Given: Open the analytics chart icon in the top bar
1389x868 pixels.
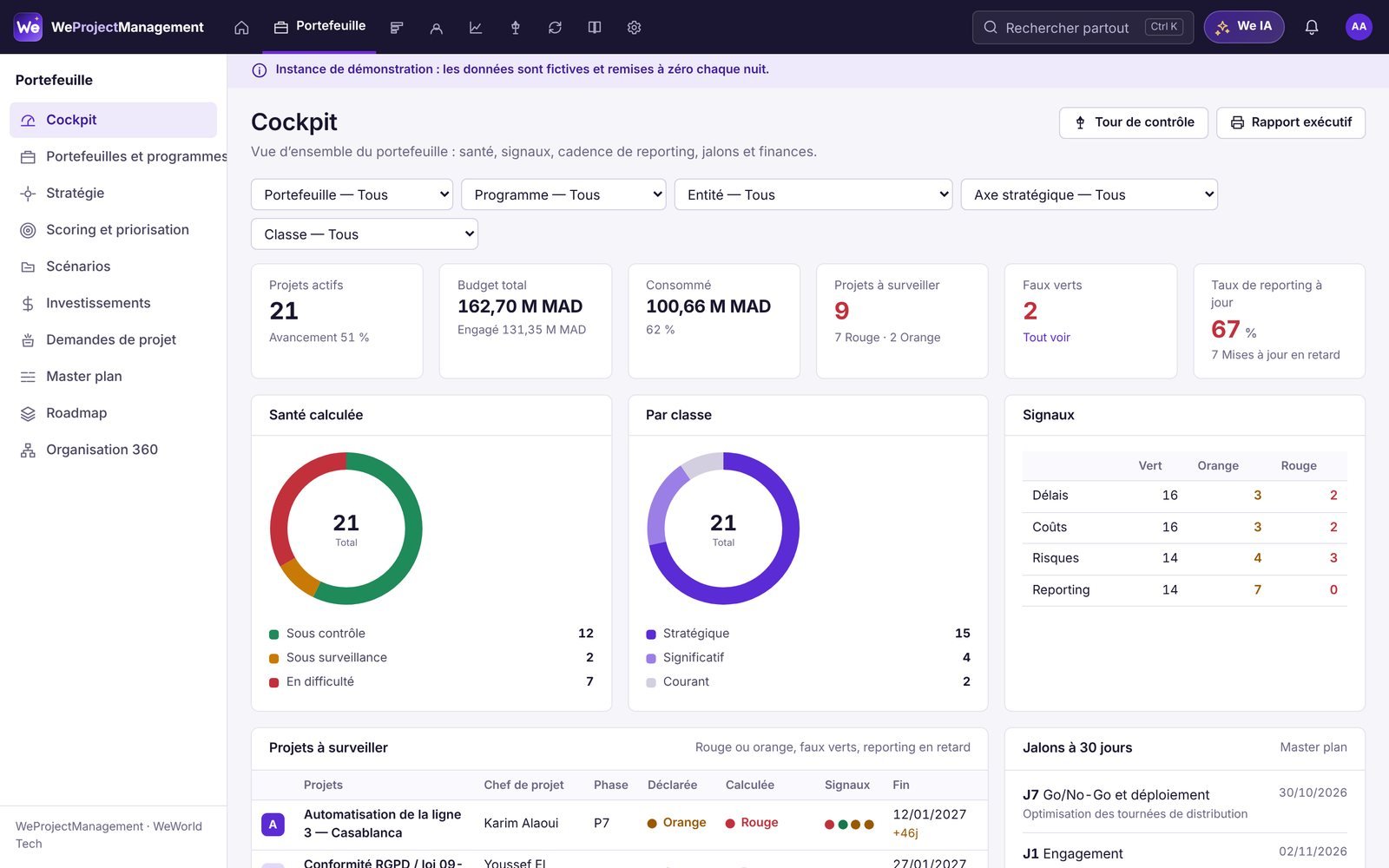Looking at the screenshot, I should point(476,28).
